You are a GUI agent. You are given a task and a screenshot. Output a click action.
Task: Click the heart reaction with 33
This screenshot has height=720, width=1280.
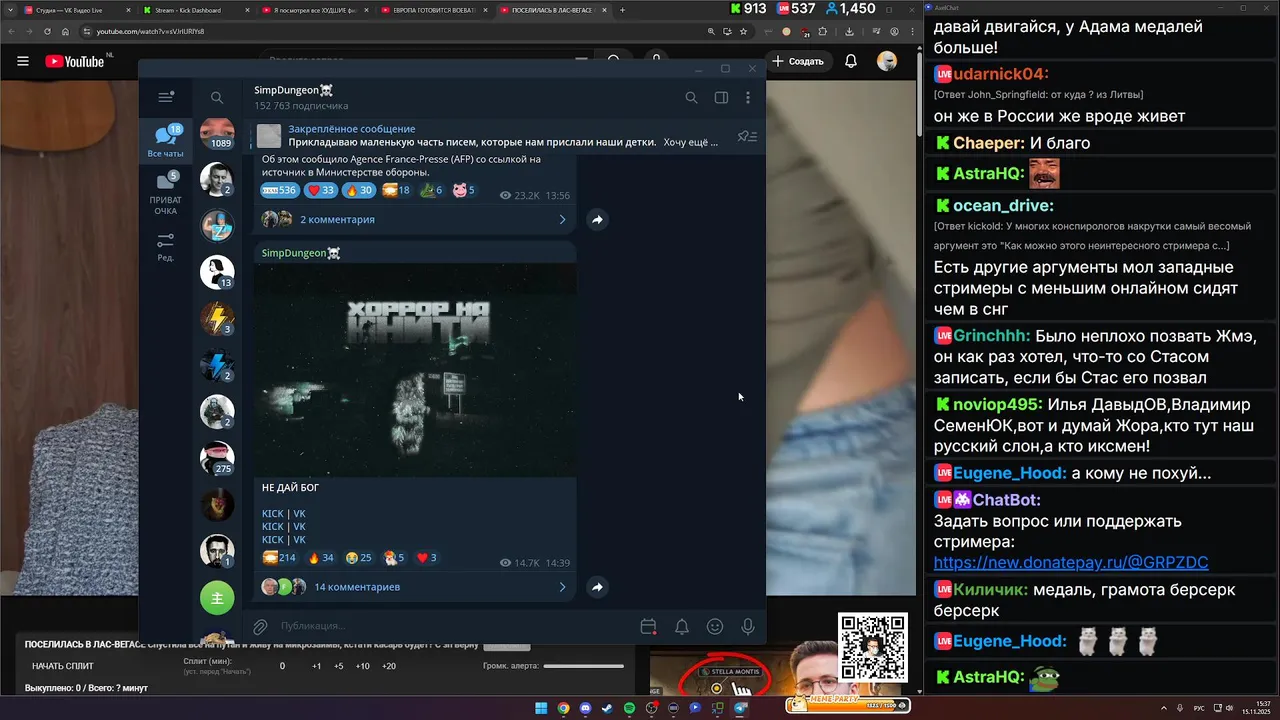coord(320,190)
